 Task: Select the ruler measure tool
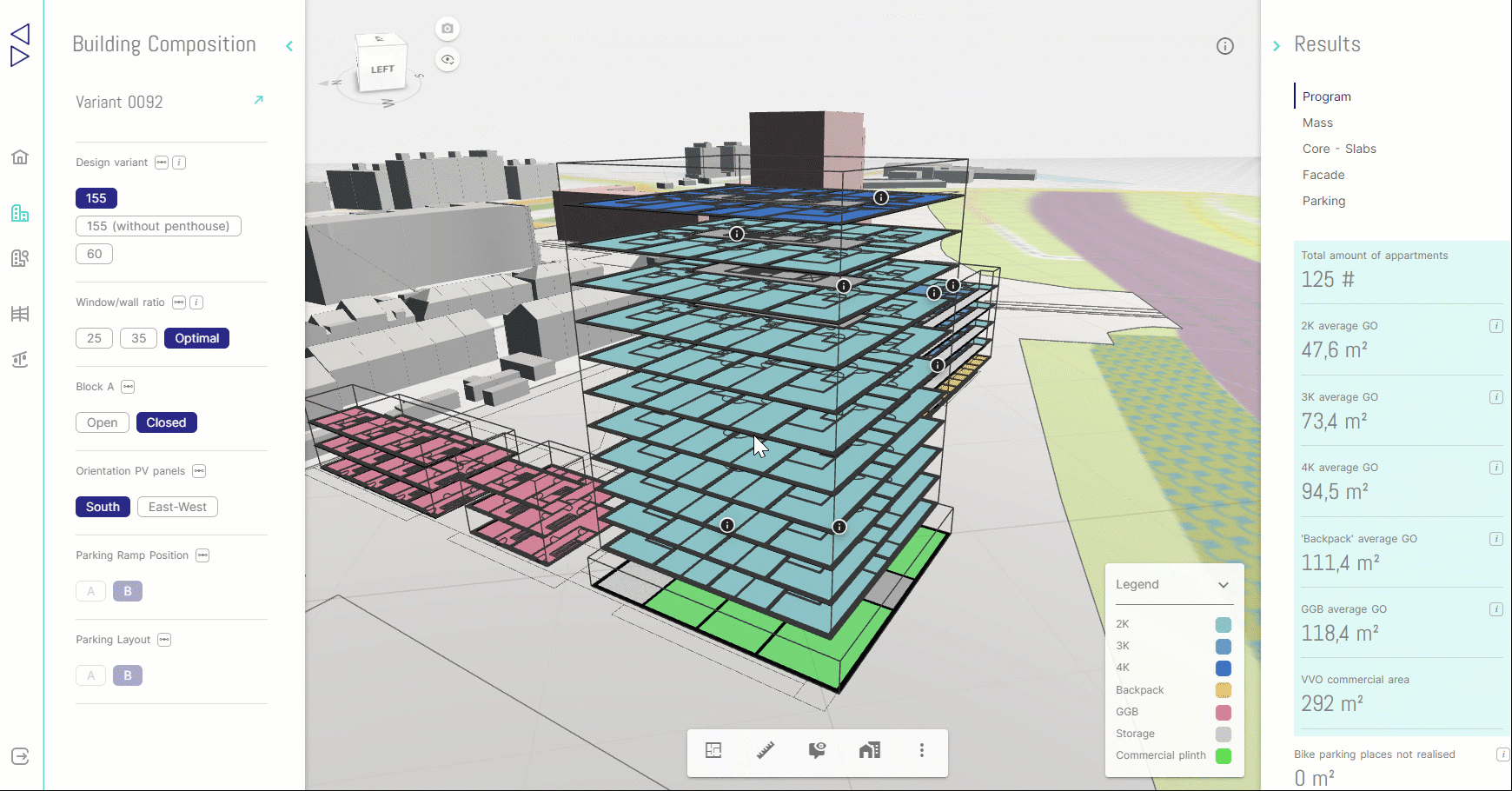click(766, 750)
